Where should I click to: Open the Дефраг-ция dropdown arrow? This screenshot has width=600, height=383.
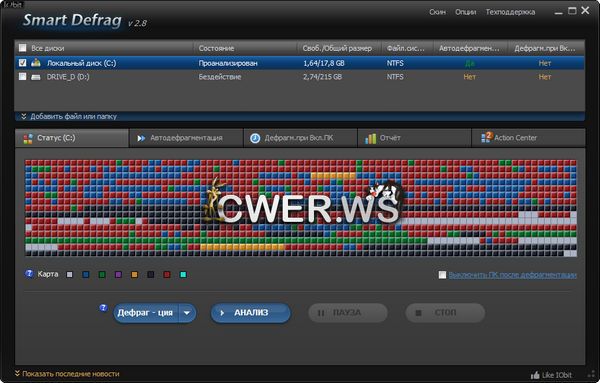tap(187, 313)
